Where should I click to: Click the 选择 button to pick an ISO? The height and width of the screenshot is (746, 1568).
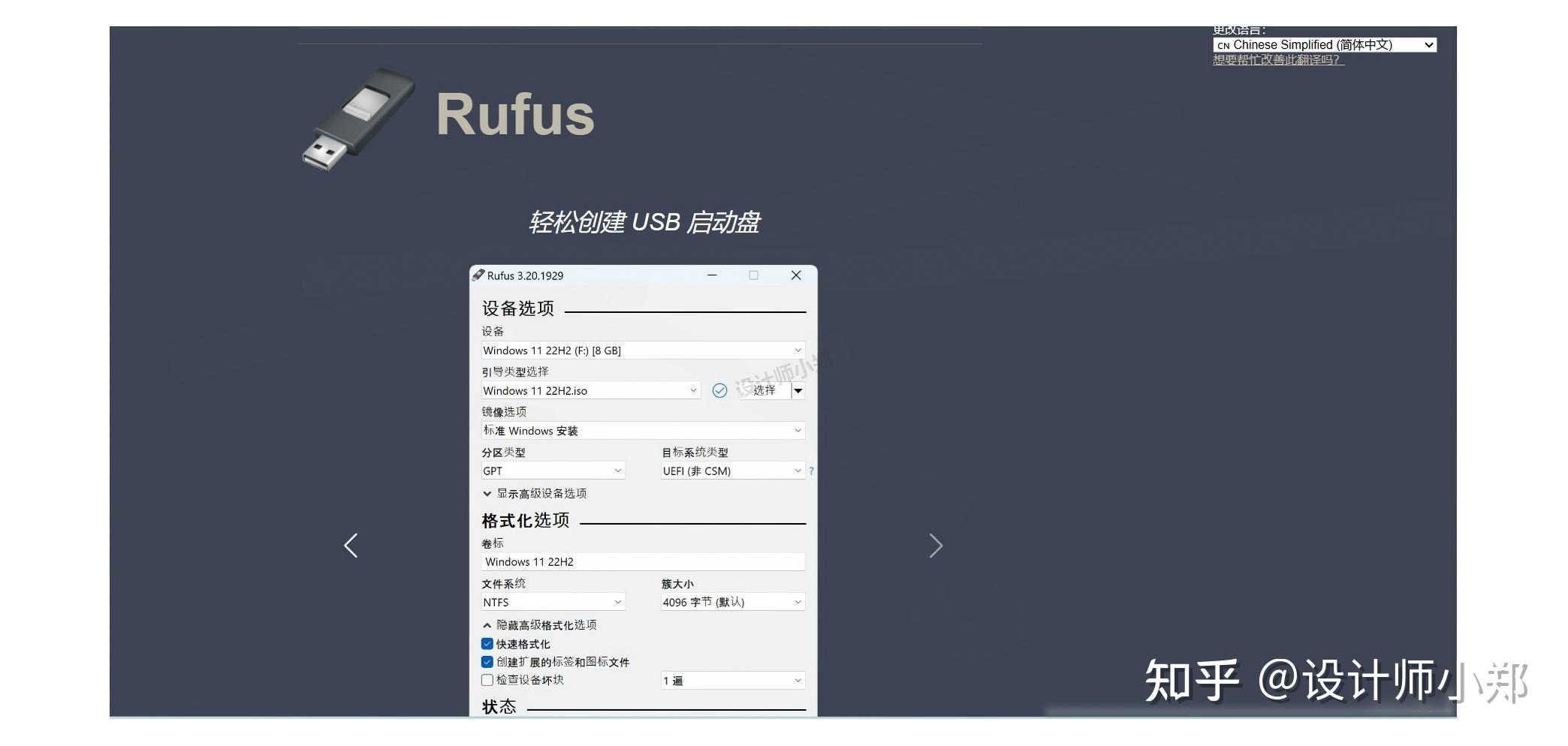(x=766, y=390)
